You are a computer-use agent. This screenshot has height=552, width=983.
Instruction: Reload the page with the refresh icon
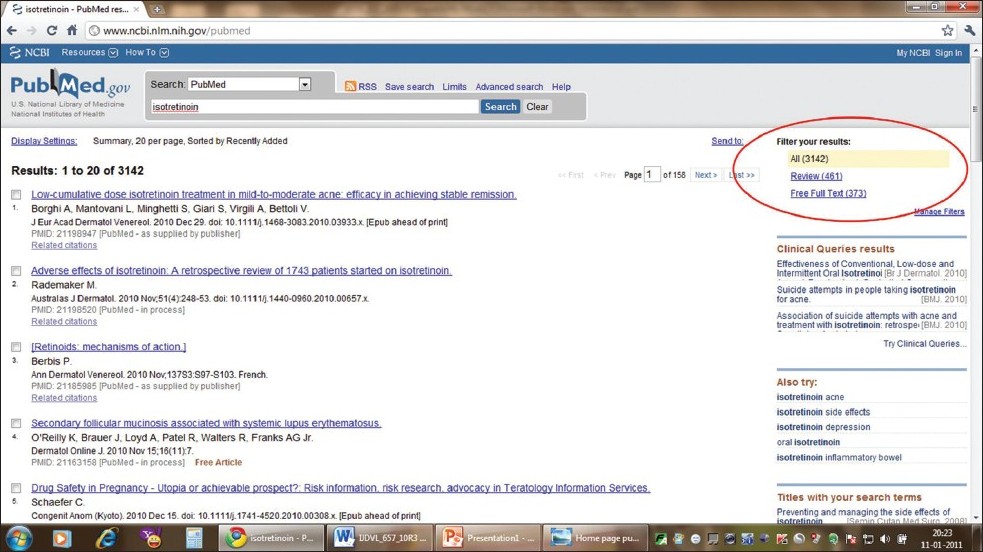click(x=52, y=30)
